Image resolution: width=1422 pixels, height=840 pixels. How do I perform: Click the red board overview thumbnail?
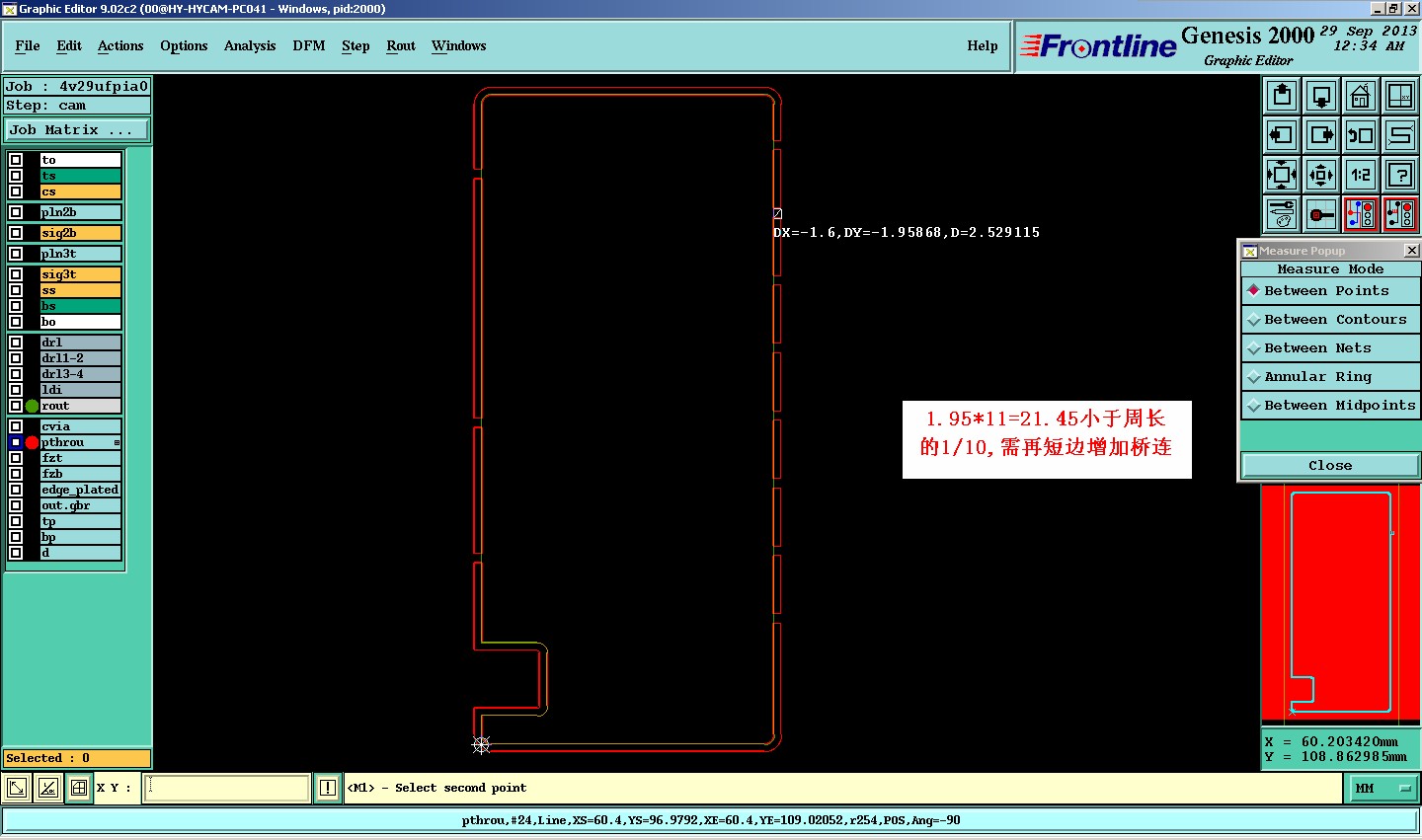click(1340, 606)
